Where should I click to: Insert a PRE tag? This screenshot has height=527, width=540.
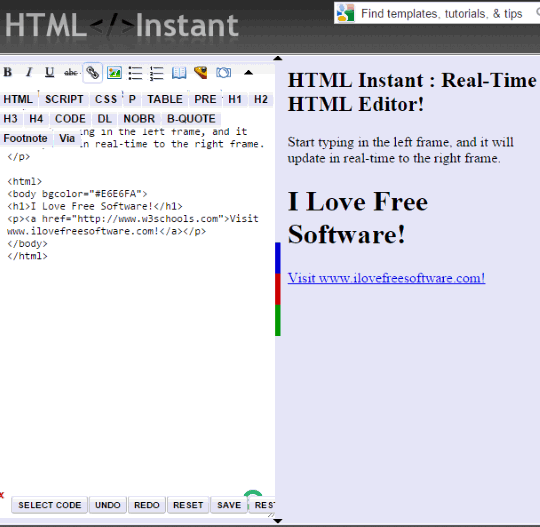205,99
